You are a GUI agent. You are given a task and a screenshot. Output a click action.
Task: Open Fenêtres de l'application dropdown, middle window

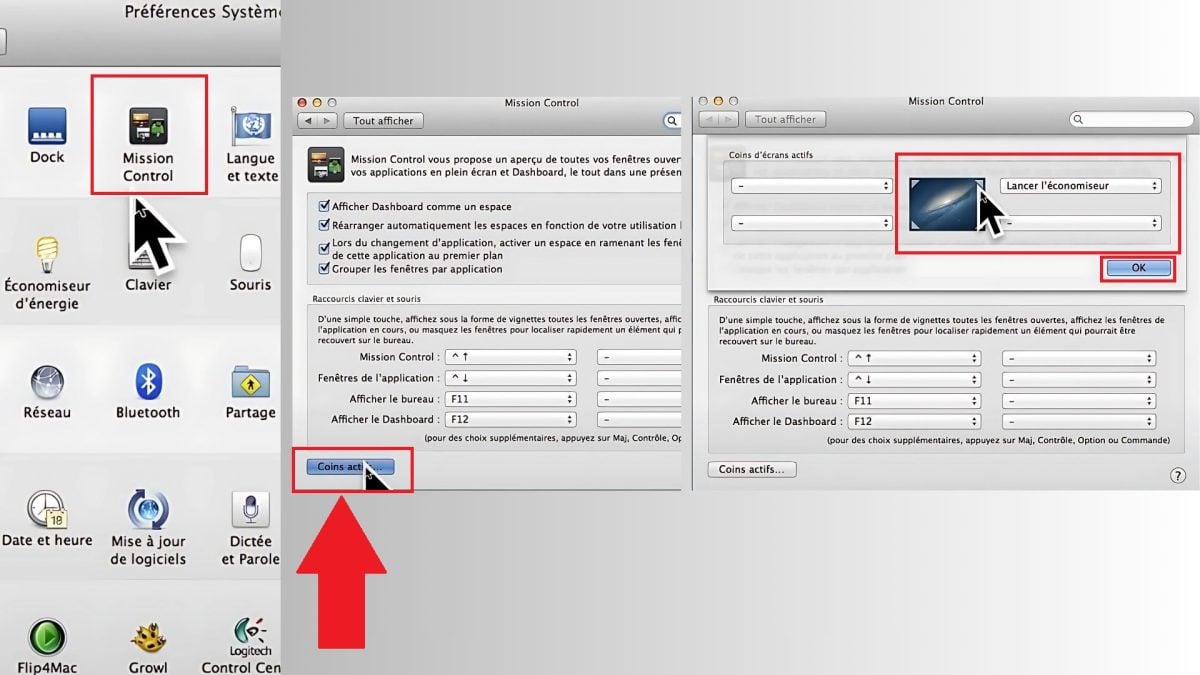pos(511,378)
